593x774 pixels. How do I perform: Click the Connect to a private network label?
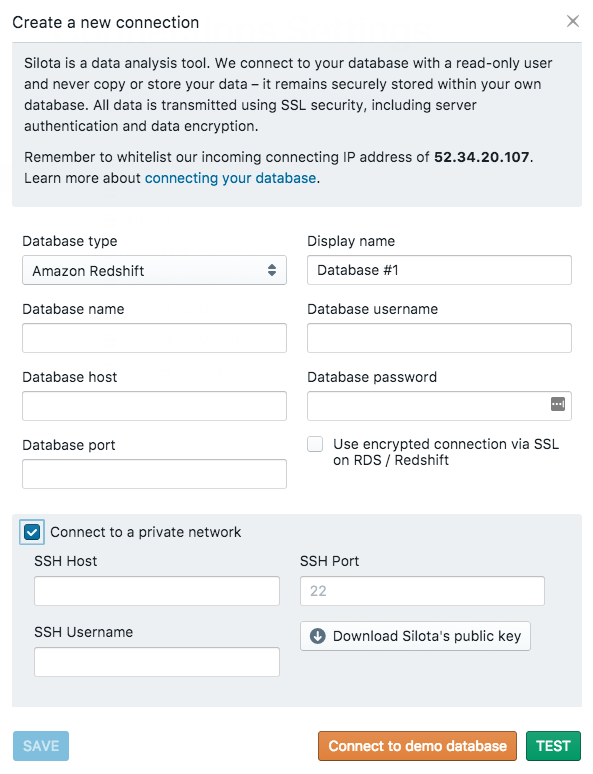(x=146, y=532)
